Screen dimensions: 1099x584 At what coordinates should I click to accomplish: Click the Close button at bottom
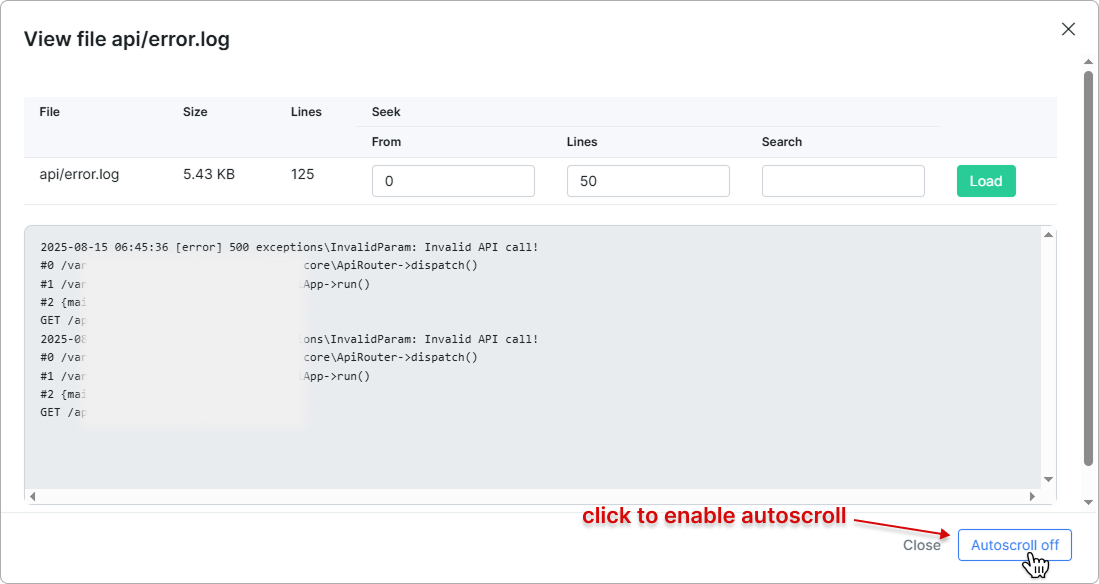coord(921,545)
